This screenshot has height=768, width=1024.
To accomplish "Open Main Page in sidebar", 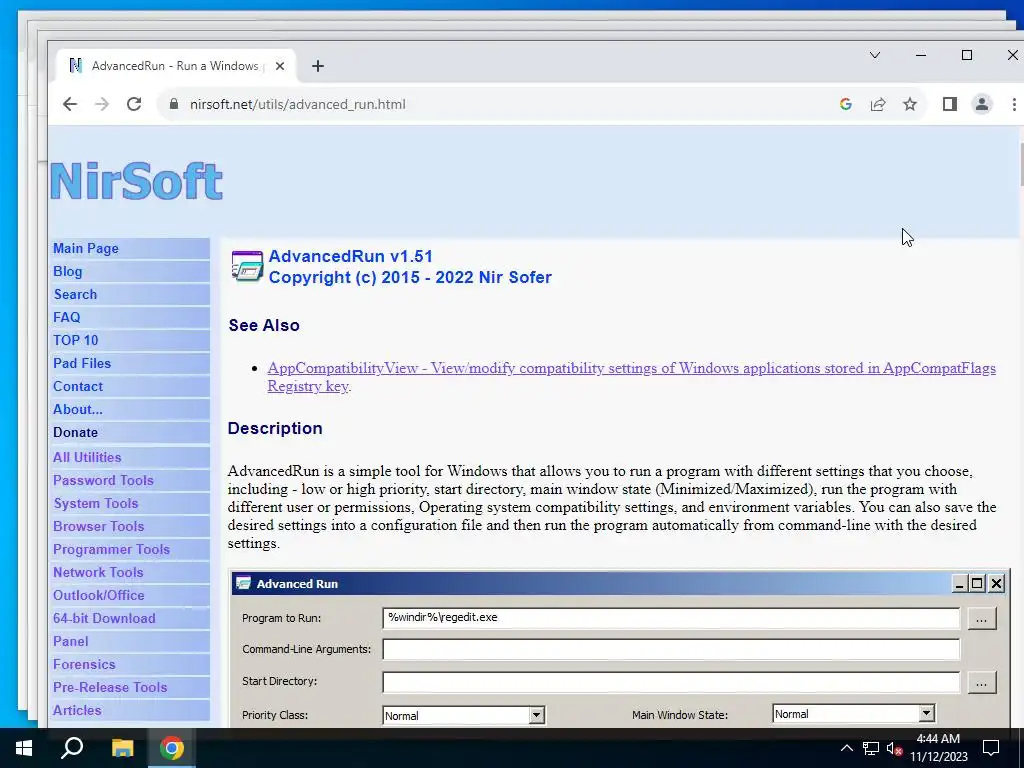I will pos(86,248).
